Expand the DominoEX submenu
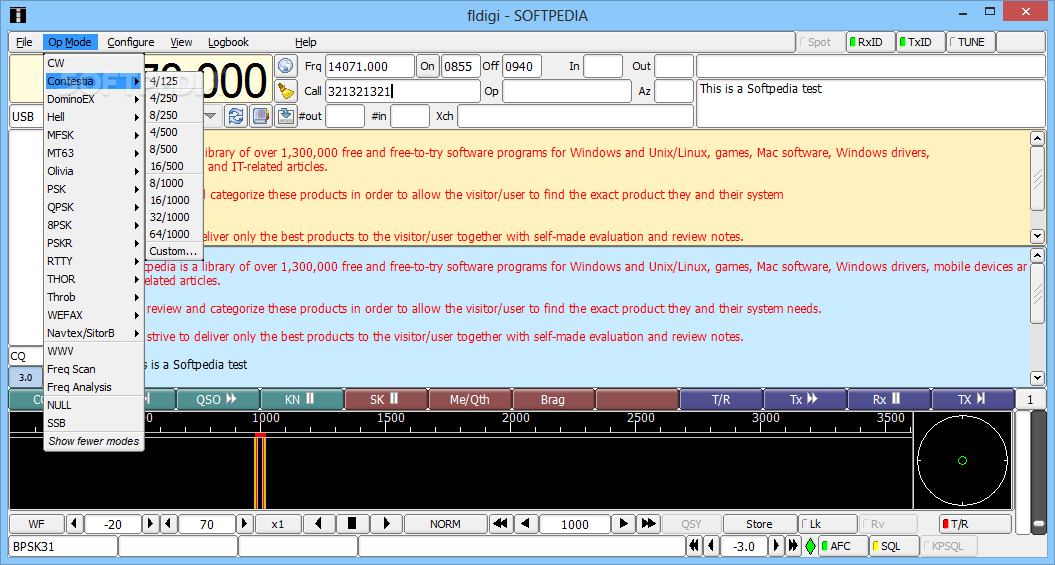Viewport: 1055px width, 565px height. pos(94,99)
